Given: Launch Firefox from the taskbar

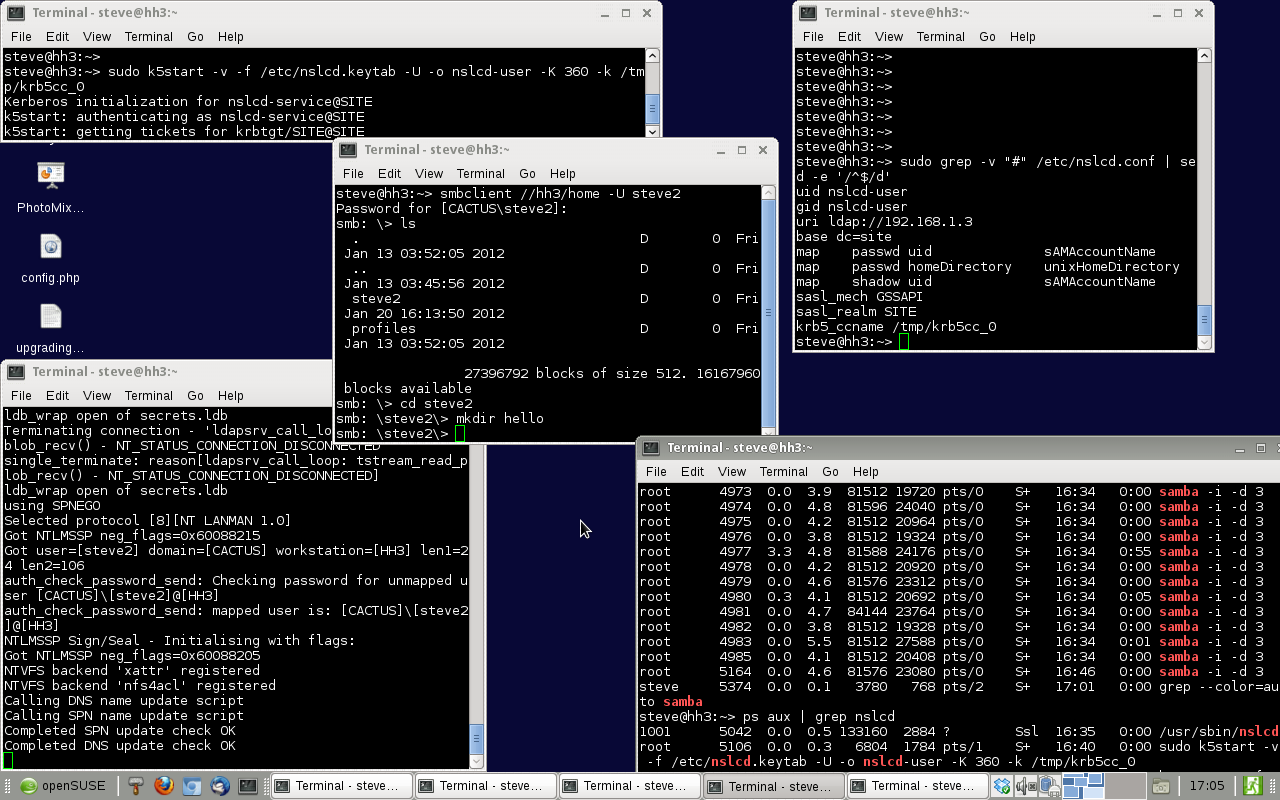Looking at the screenshot, I should [x=164, y=786].
